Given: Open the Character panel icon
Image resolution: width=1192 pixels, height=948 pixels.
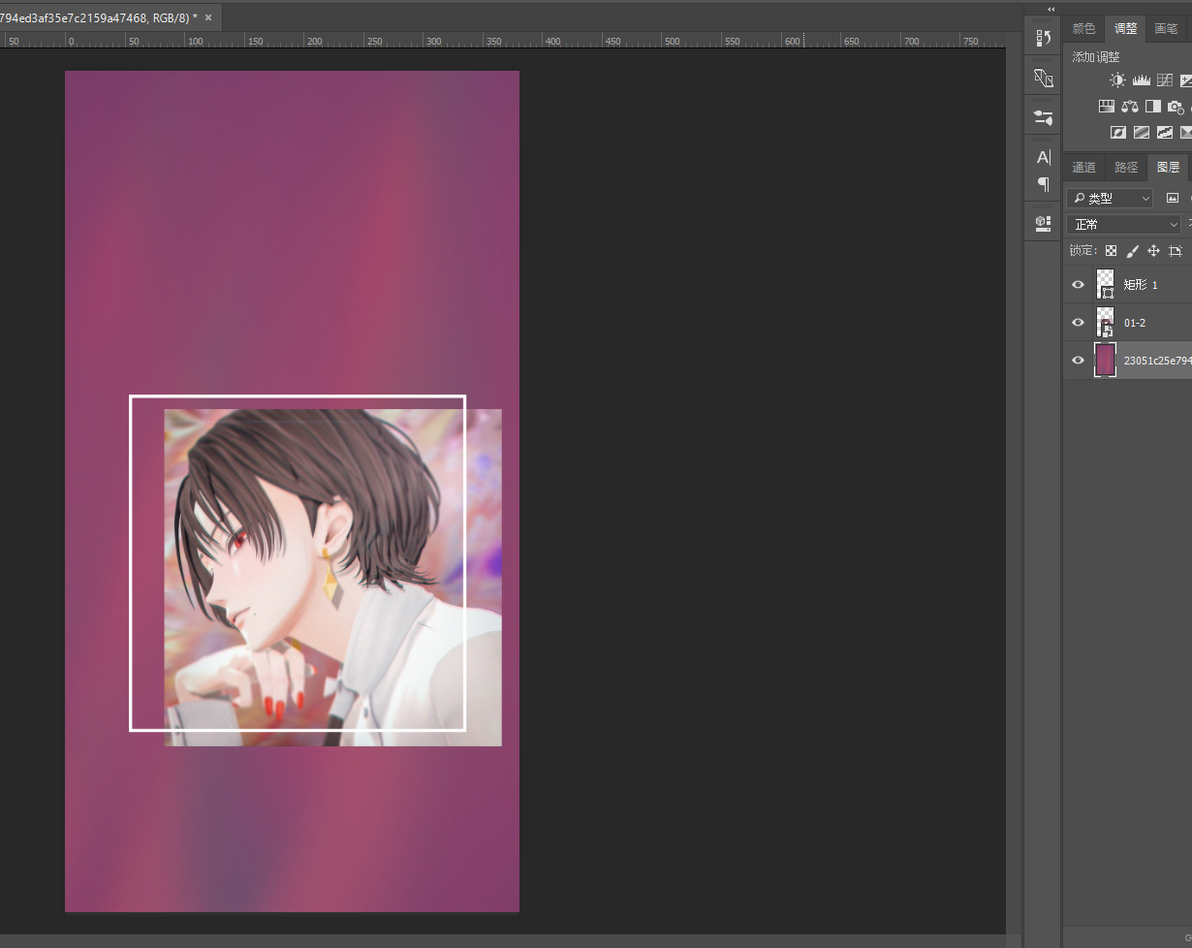Looking at the screenshot, I should click(1043, 157).
